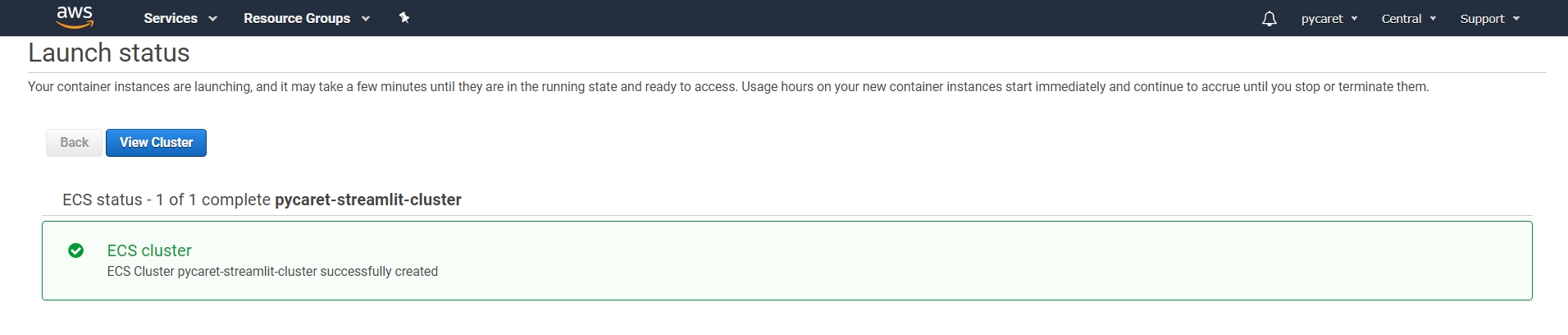Image resolution: width=1568 pixels, height=335 pixels.
Task: Click the Launch status page title
Action: [109, 53]
